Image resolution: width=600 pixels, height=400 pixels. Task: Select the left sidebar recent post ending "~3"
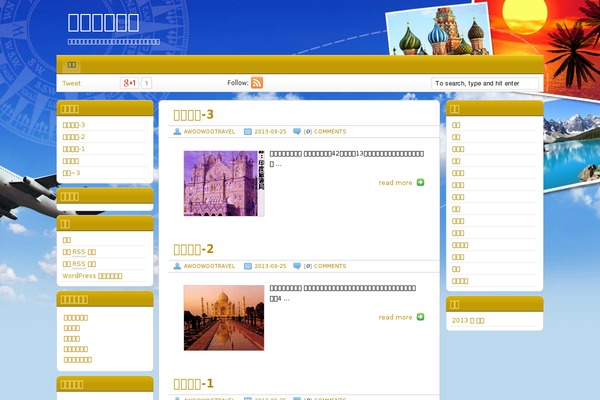click(x=71, y=173)
